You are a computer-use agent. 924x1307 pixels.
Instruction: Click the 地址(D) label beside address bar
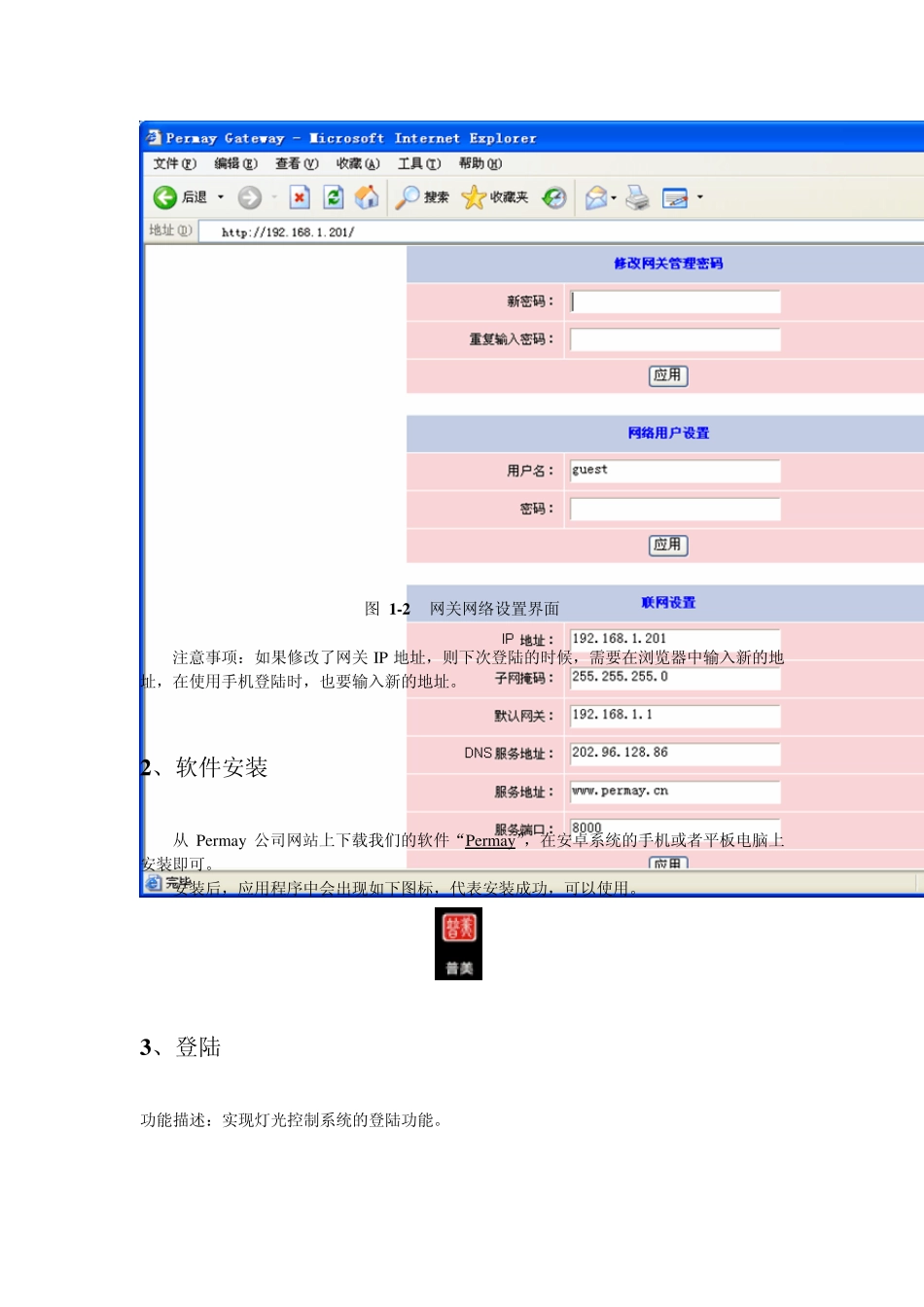(170, 230)
